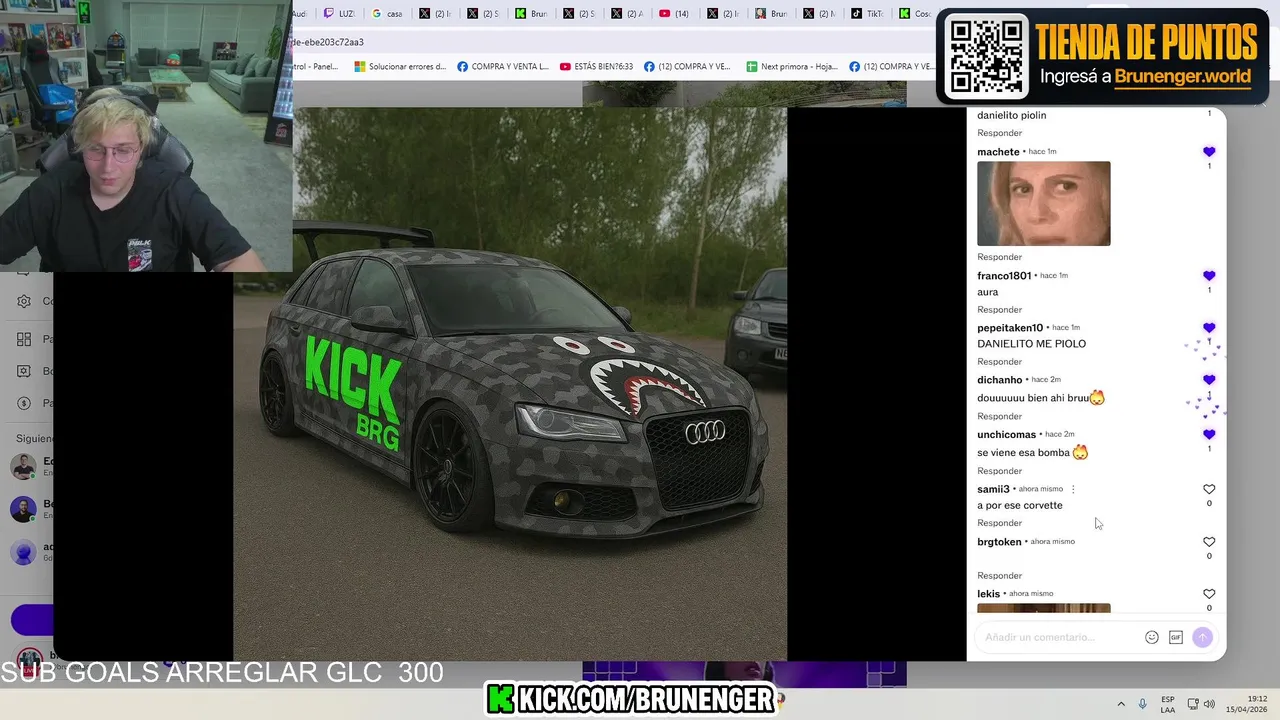This screenshot has width=1280, height=720.
Task: Like brgtoken's comment with the heart icon
Action: [1209, 542]
